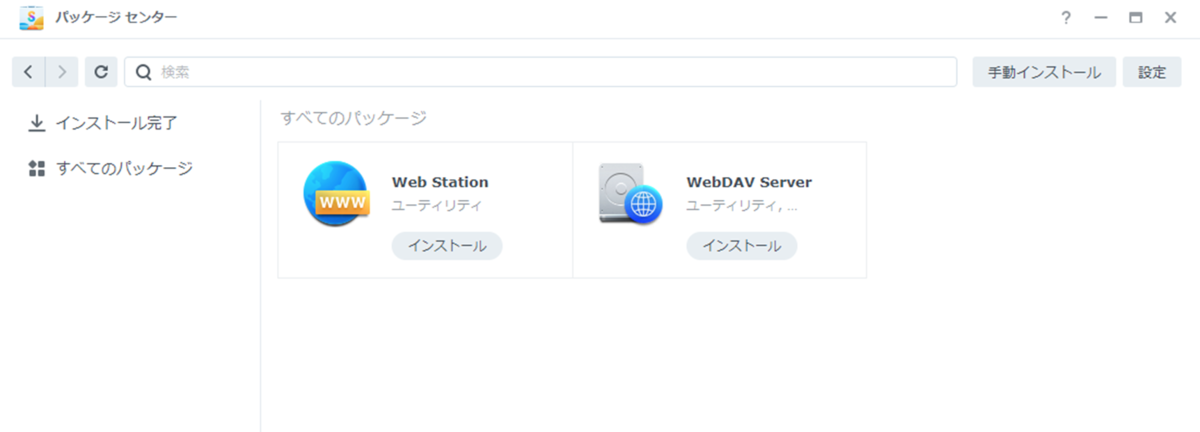Click the すべてのパッケージ section heading

(x=354, y=119)
